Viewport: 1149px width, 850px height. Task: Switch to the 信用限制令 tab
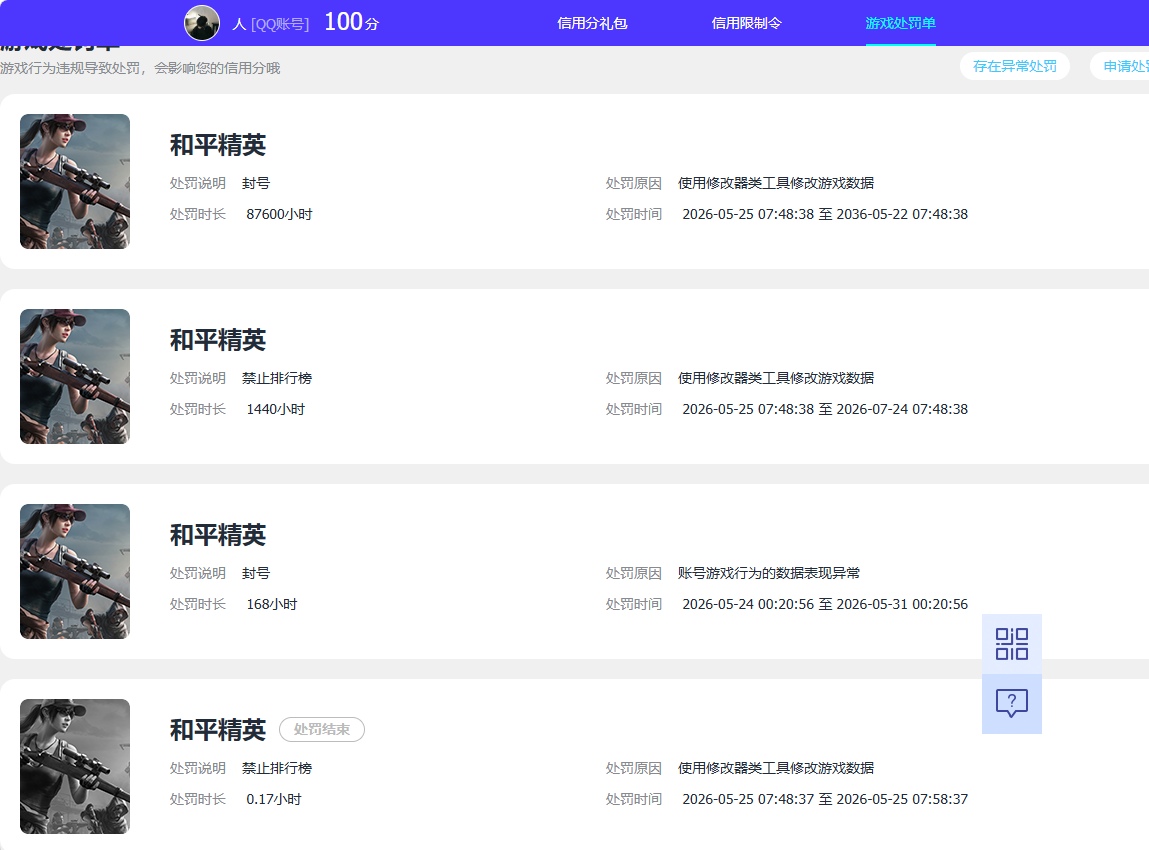(747, 23)
